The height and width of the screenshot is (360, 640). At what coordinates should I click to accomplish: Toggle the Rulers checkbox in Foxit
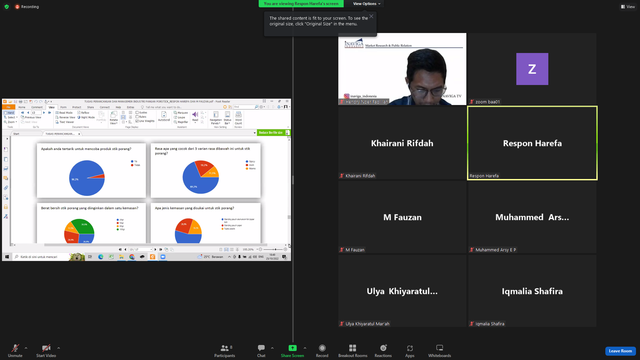point(141,117)
